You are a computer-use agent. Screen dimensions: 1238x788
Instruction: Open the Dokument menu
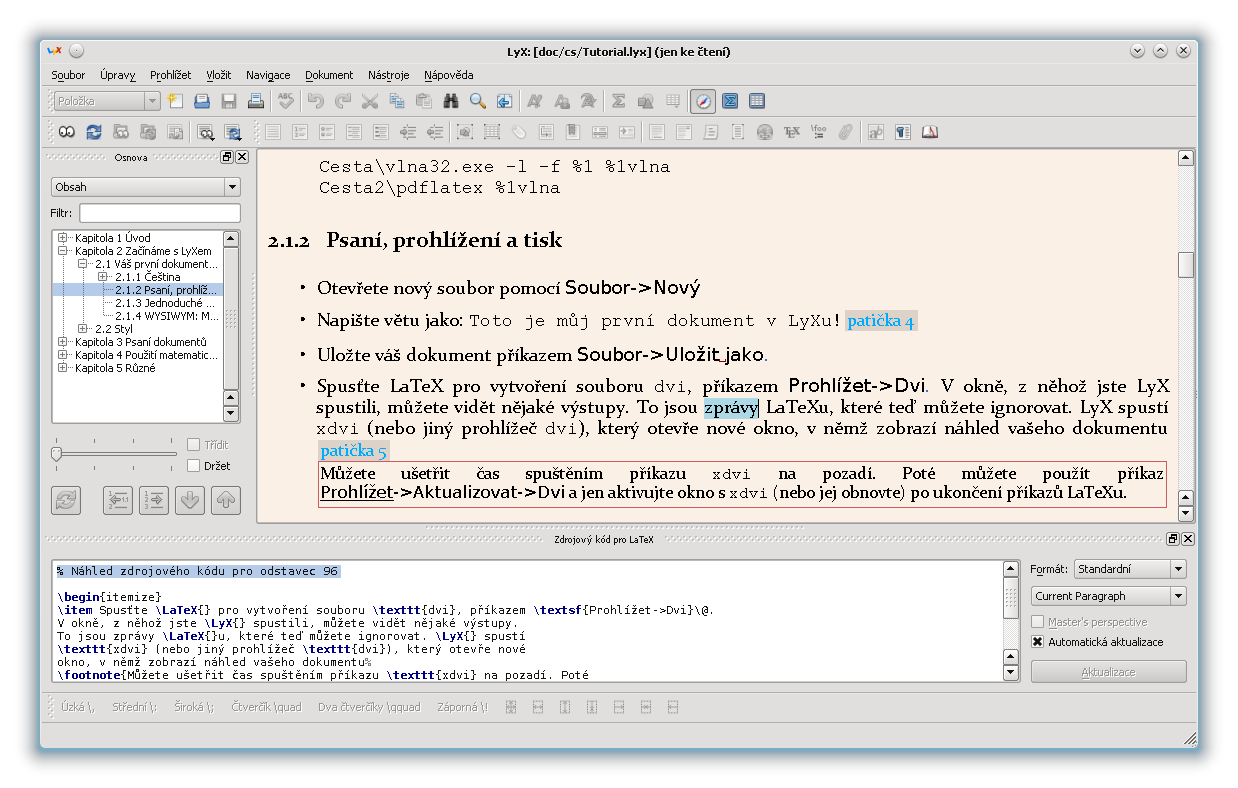tap(329, 75)
